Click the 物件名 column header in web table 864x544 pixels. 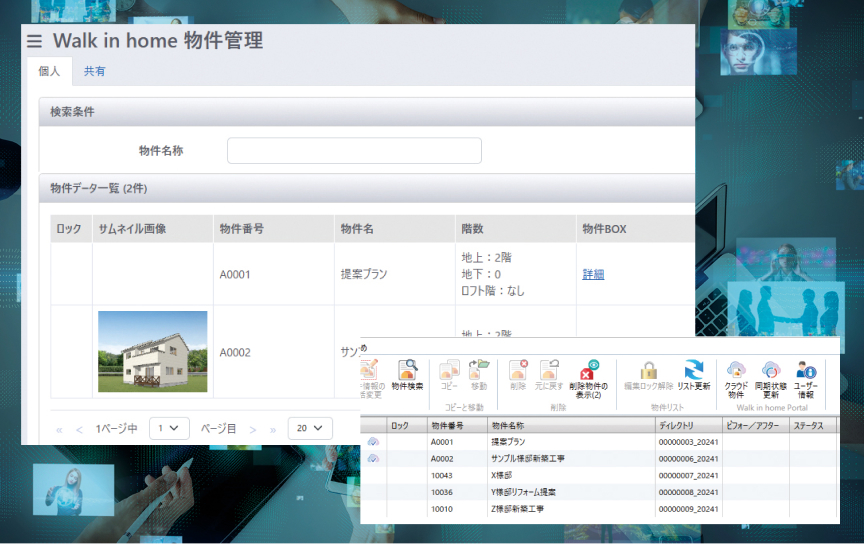(x=395, y=229)
